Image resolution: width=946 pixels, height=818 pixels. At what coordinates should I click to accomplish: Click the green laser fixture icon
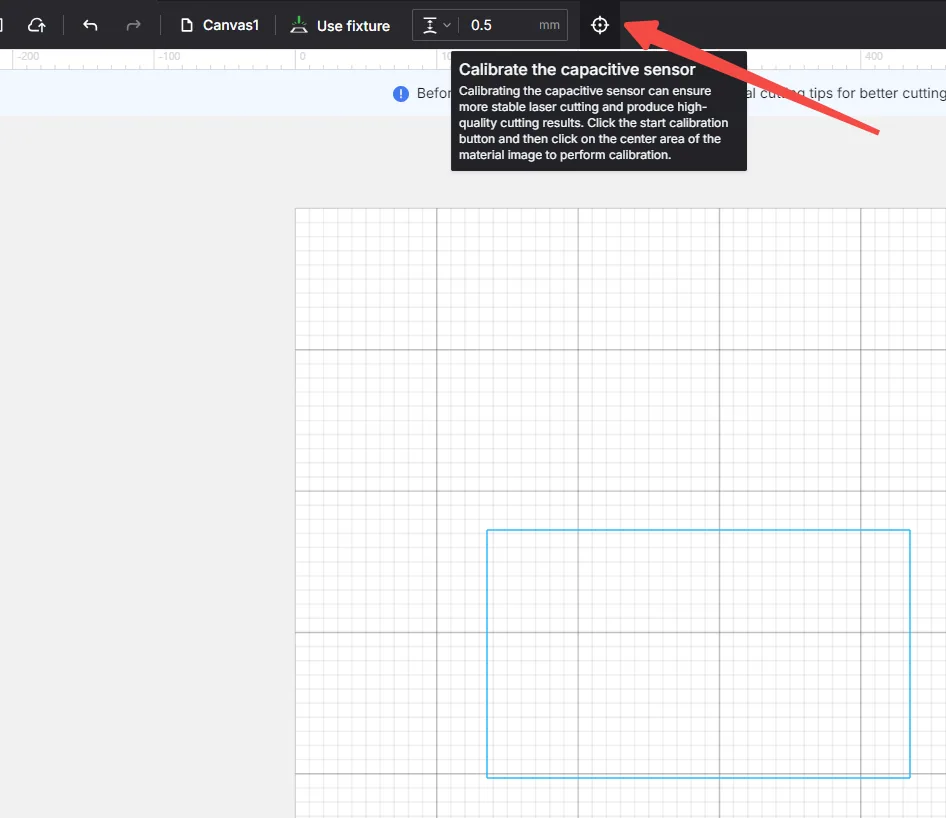pos(299,25)
